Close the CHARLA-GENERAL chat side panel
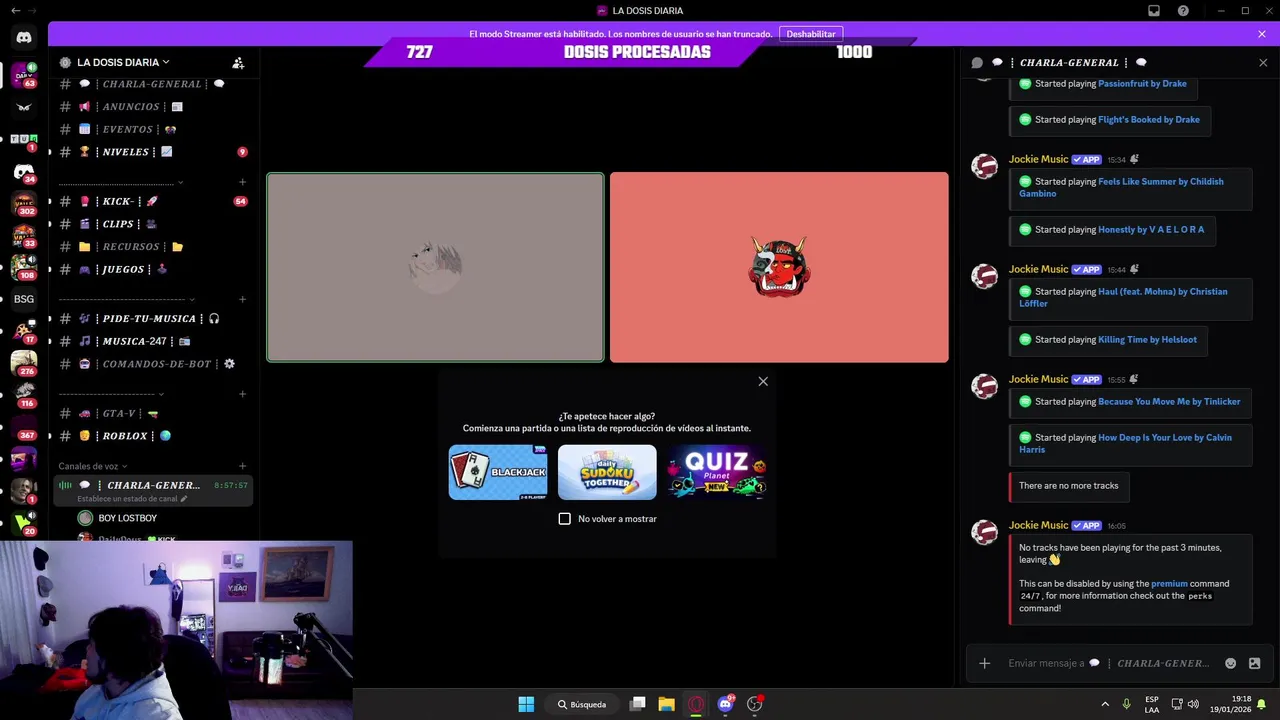This screenshot has height=720, width=1280. 1263,62
